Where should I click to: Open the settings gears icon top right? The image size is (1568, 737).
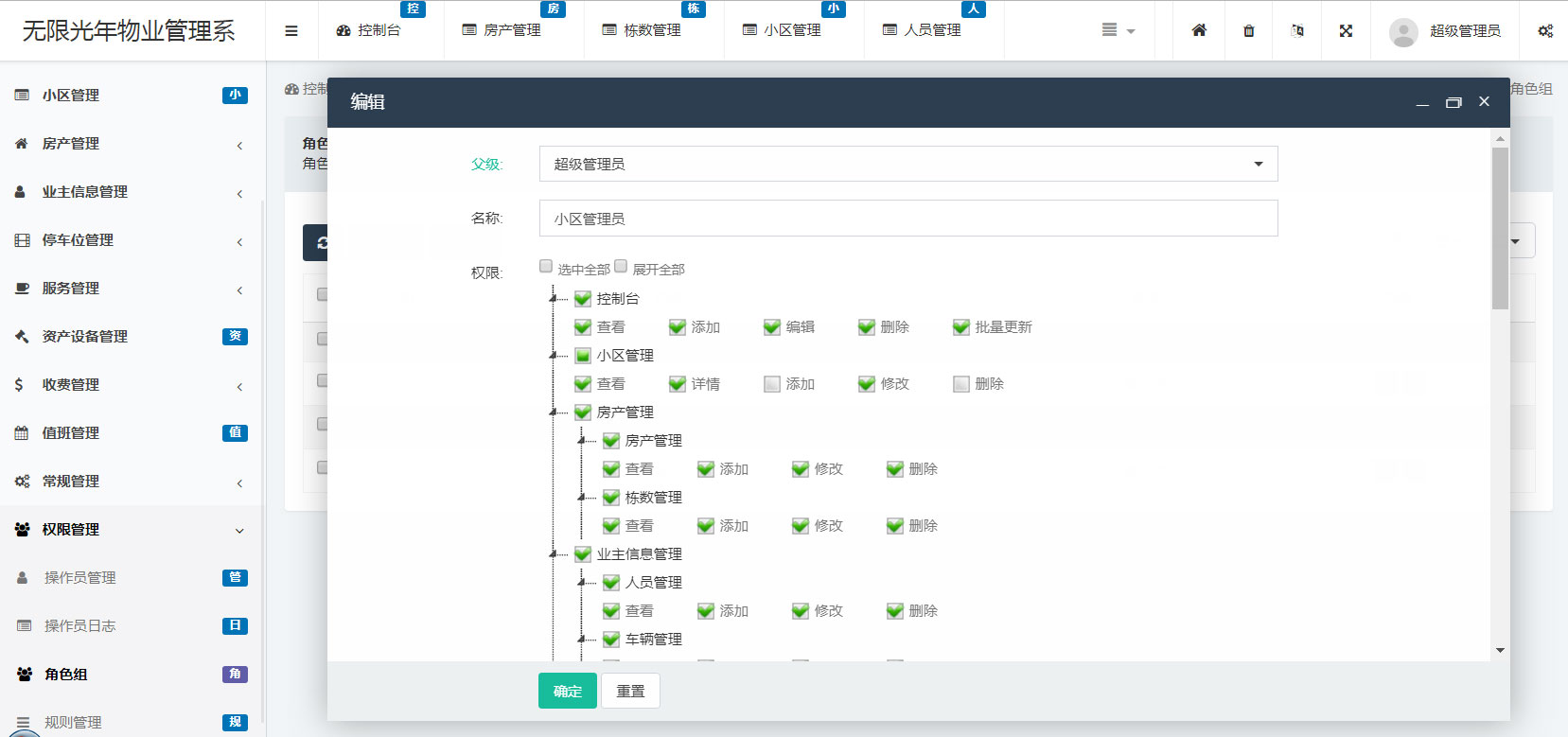[1544, 30]
